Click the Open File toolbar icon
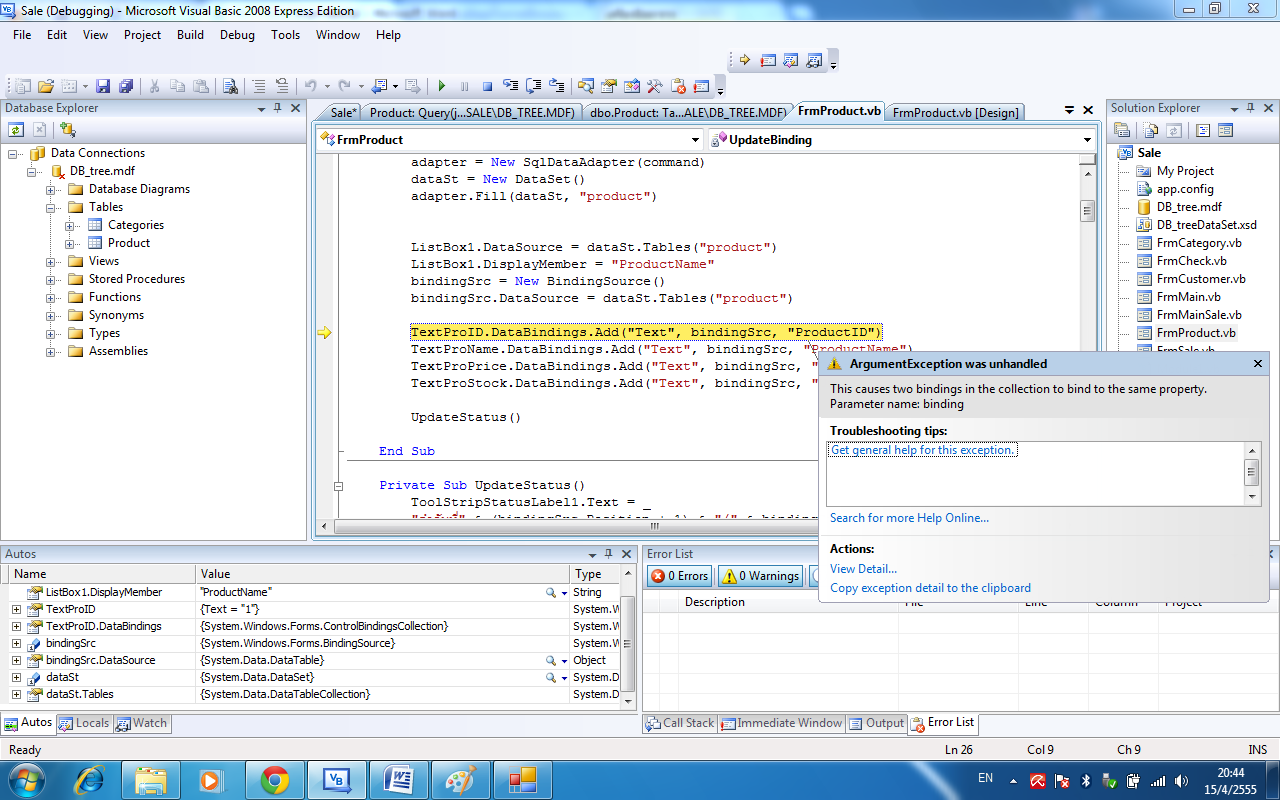The height and width of the screenshot is (800, 1280). click(x=46, y=86)
